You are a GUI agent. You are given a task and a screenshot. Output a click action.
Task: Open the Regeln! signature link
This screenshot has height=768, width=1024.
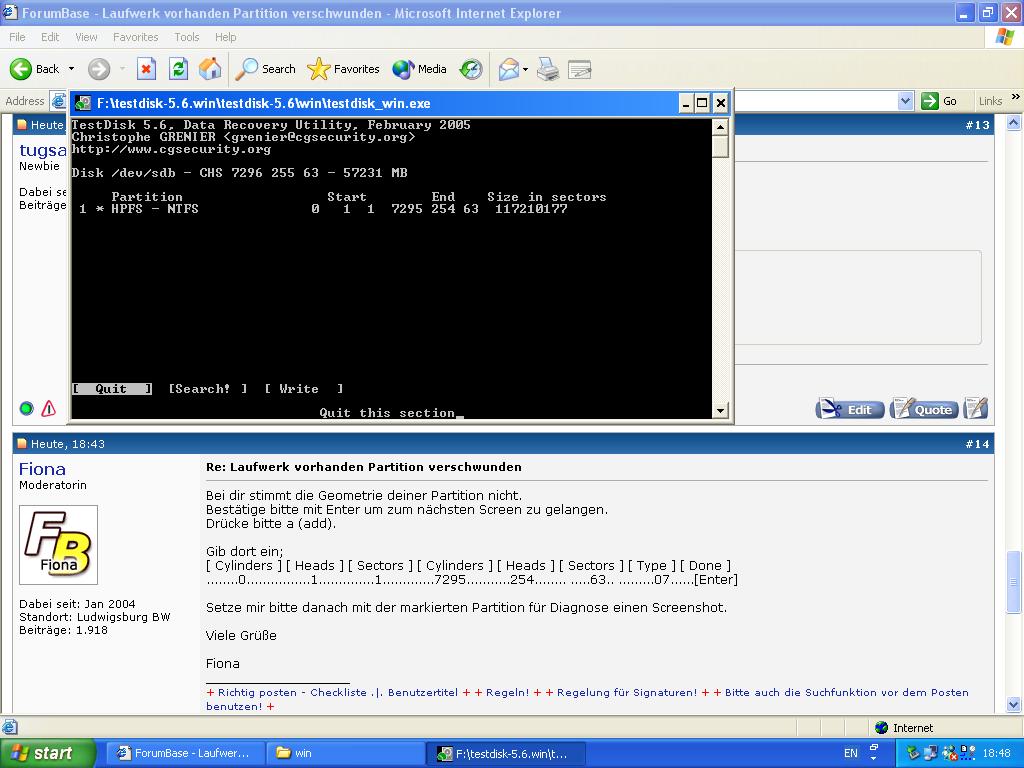click(507, 692)
